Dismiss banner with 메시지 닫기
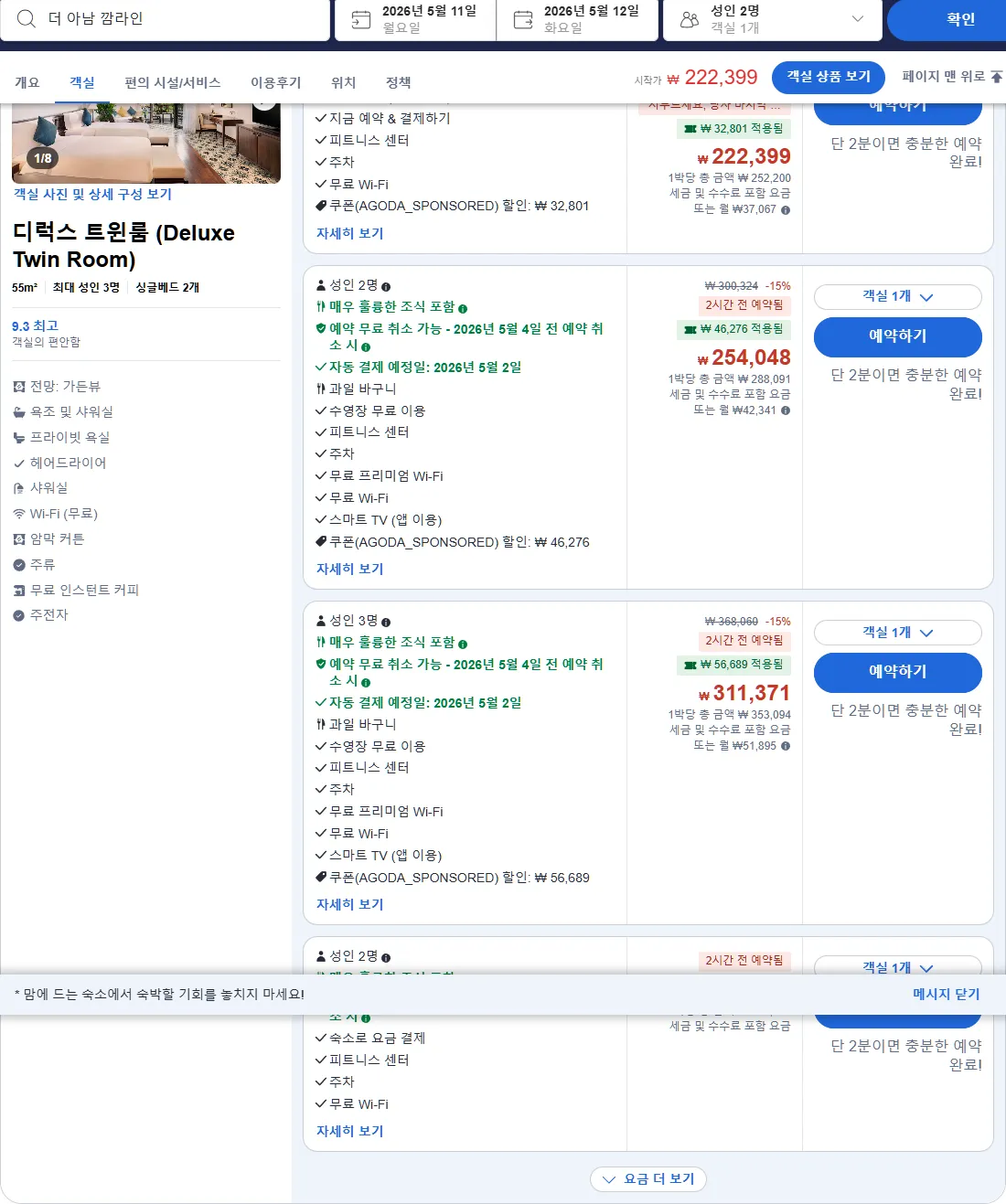The height and width of the screenshot is (1204, 1006). [x=947, y=994]
